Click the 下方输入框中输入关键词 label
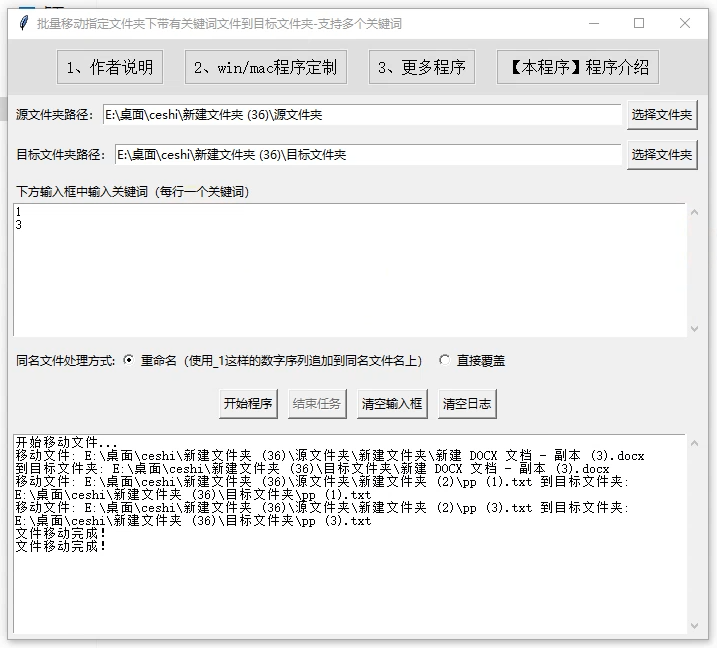717x648 pixels. tap(133, 192)
